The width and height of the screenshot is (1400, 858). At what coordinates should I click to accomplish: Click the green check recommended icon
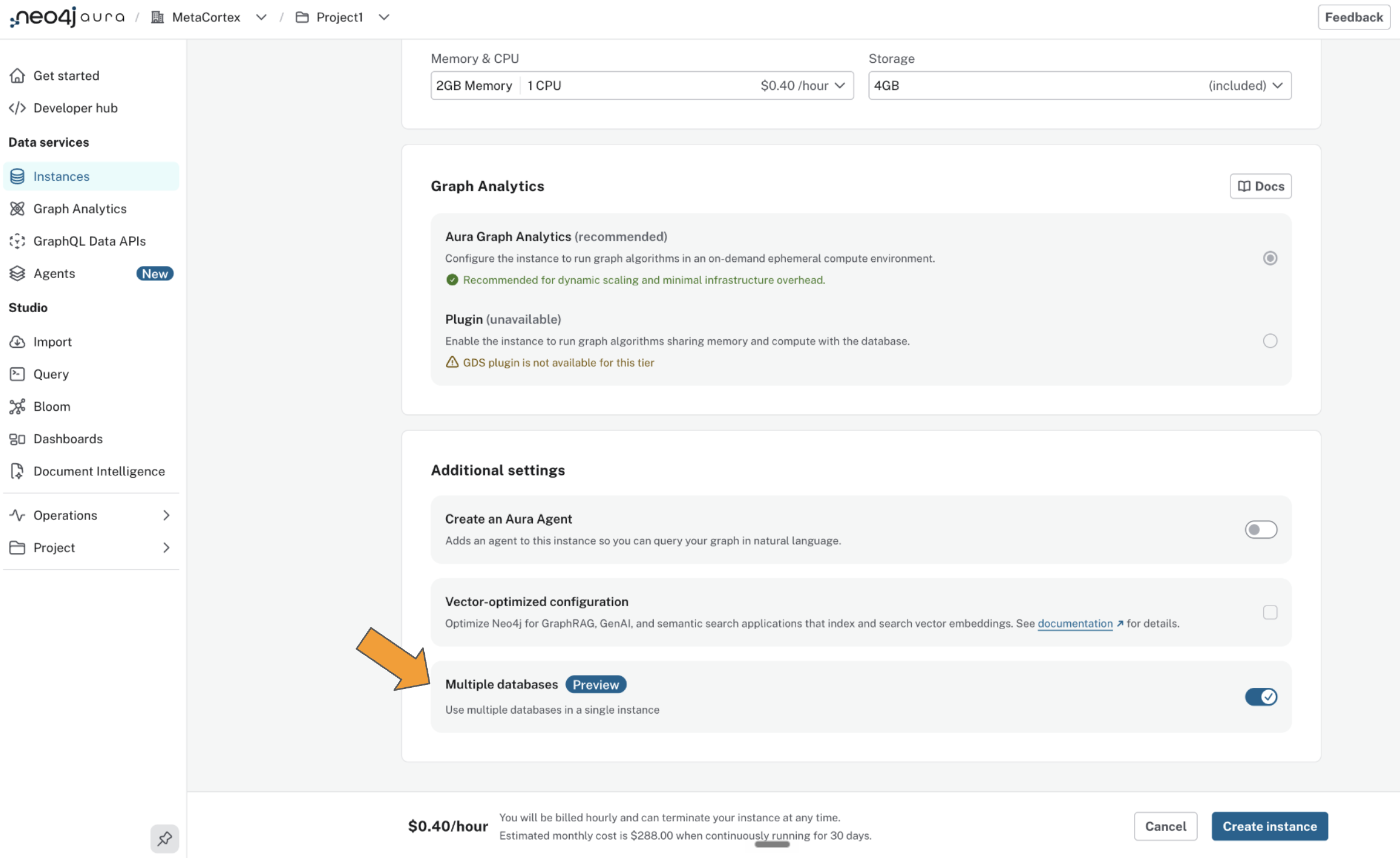(452, 280)
